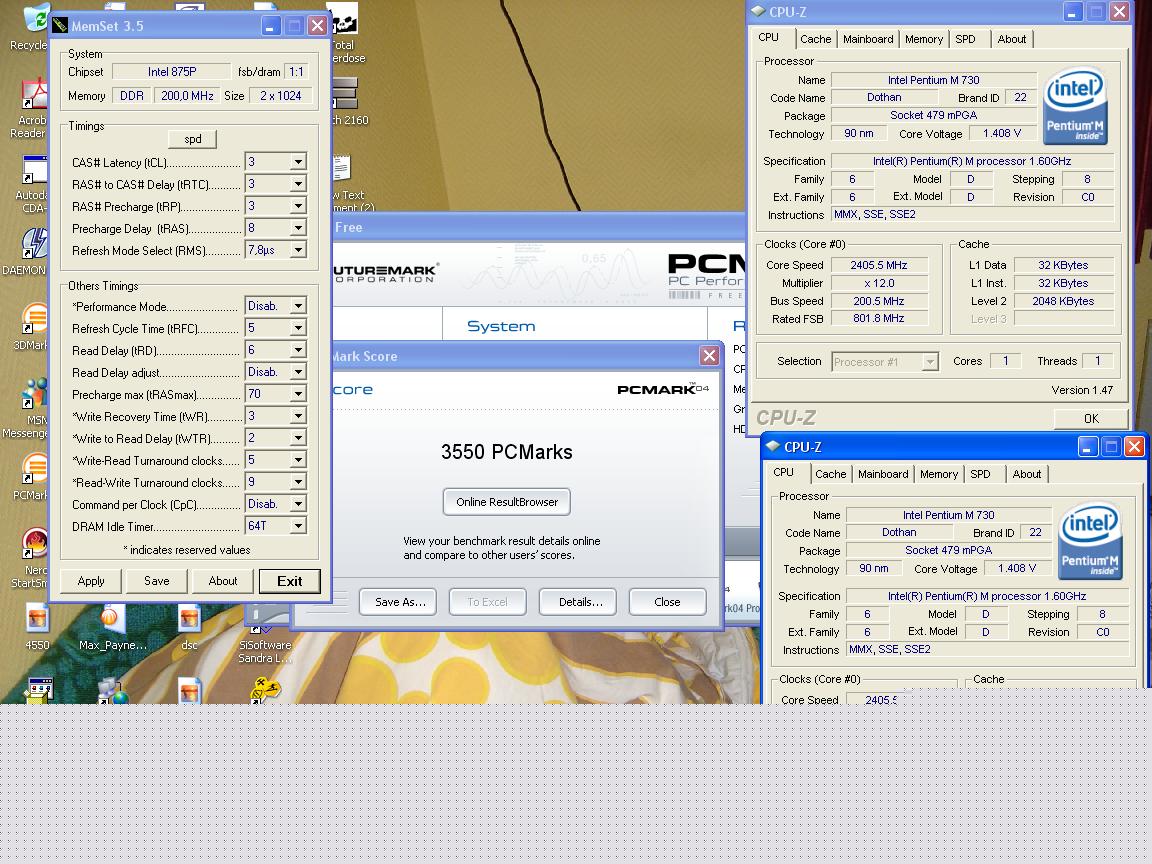1152x864 pixels.
Task: Expand Command per Clock (CpC) dropdown
Action: pyautogui.click(x=298, y=504)
